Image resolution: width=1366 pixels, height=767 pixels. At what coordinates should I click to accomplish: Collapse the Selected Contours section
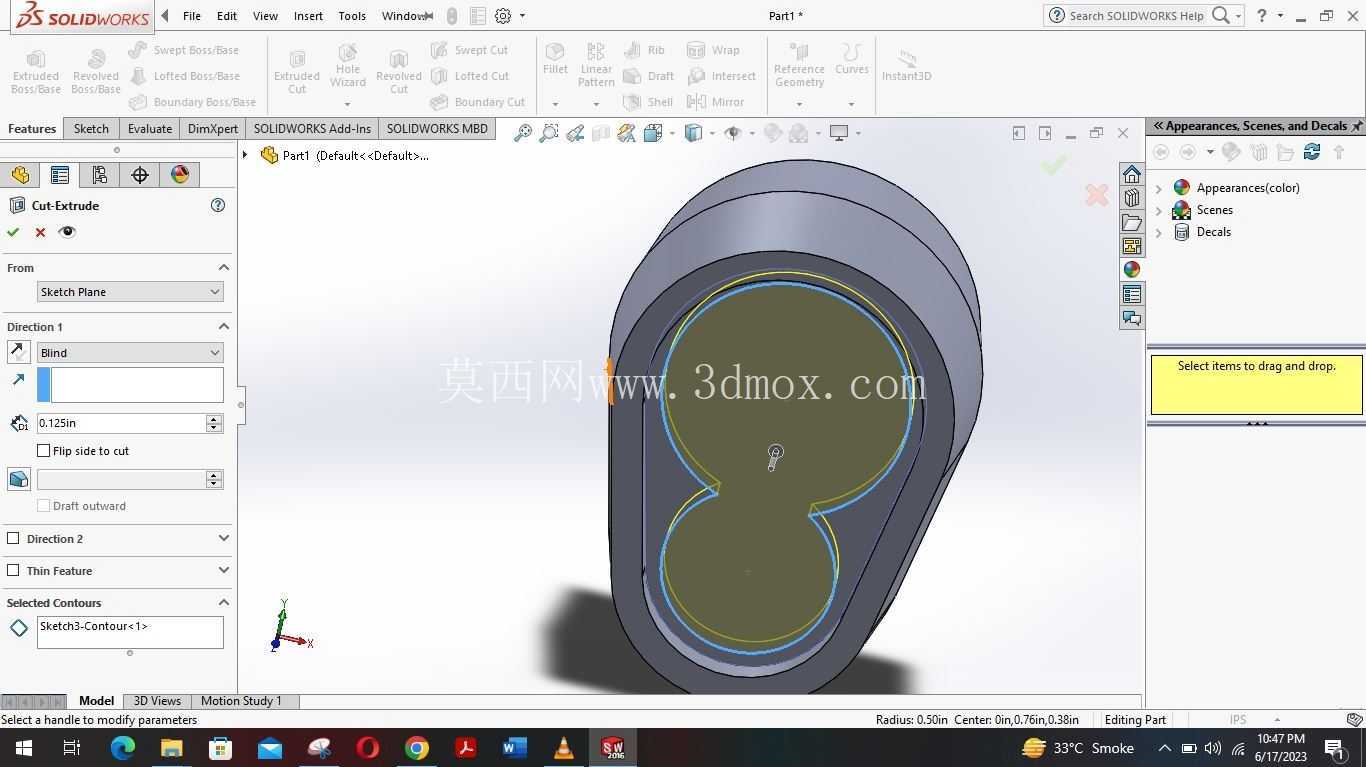[224, 603]
